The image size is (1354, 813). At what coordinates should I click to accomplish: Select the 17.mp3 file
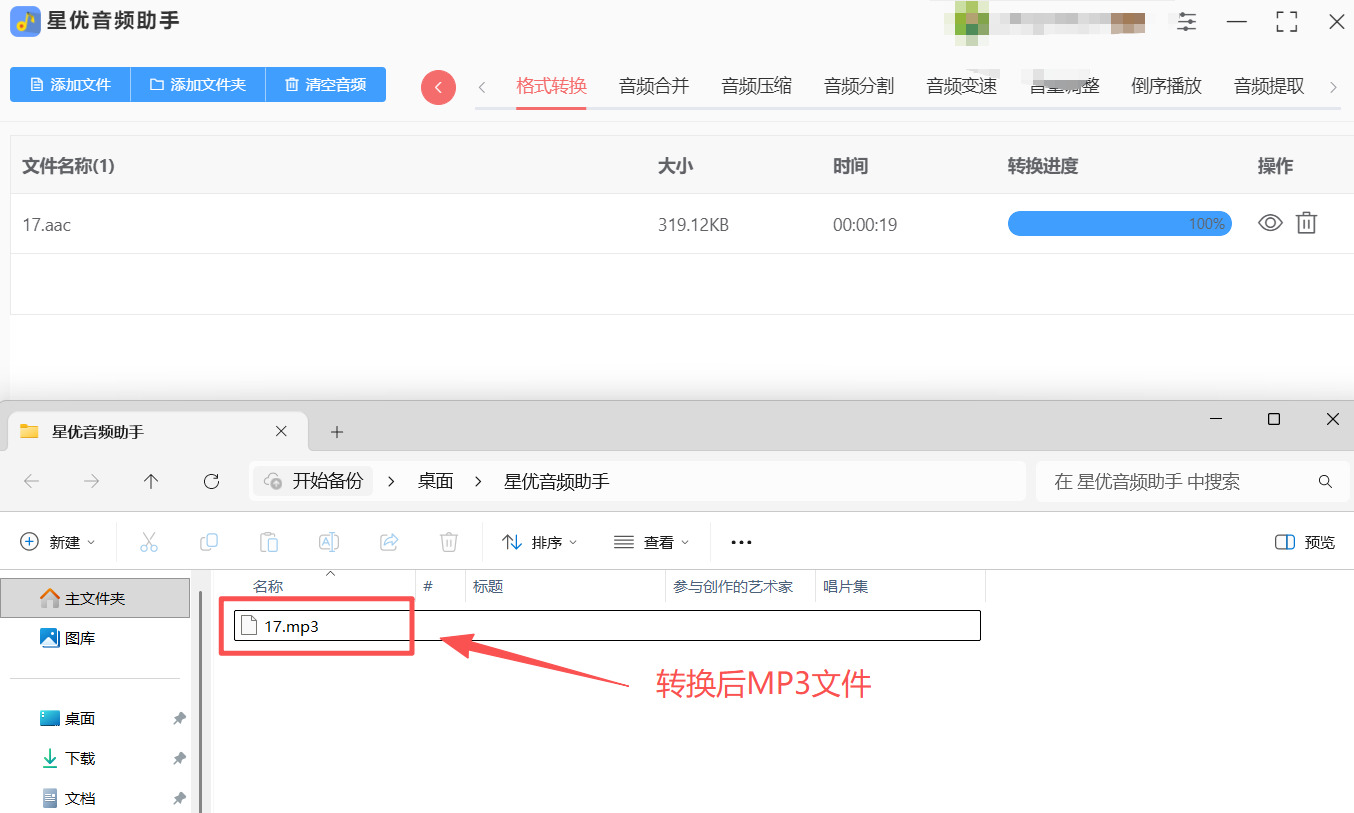click(x=607, y=626)
